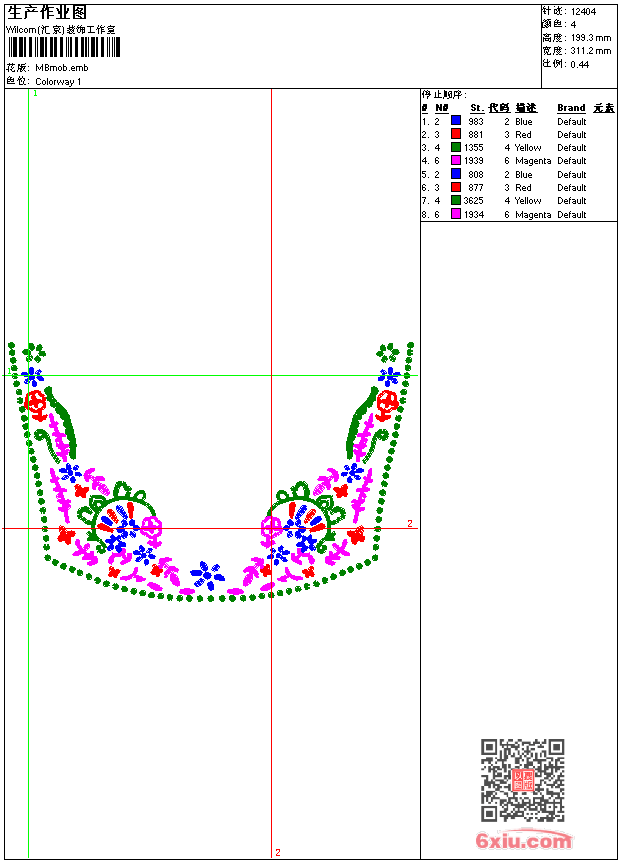Click the barcode under the worksheet title
620x860 pixels.
[62, 47]
